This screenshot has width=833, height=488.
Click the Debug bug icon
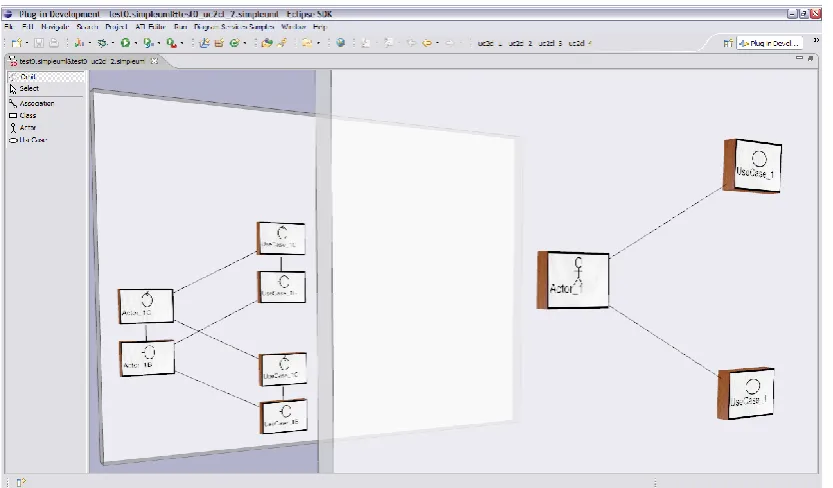(x=103, y=43)
